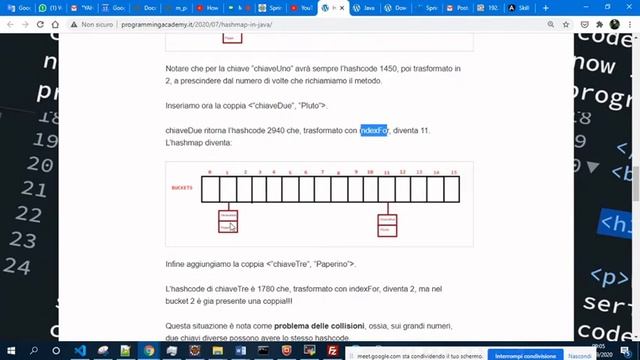Click the zoom magnifier icon in address bar
Image resolution: width=640 pixels, height=360 pixels.
[x=551, y=24]
